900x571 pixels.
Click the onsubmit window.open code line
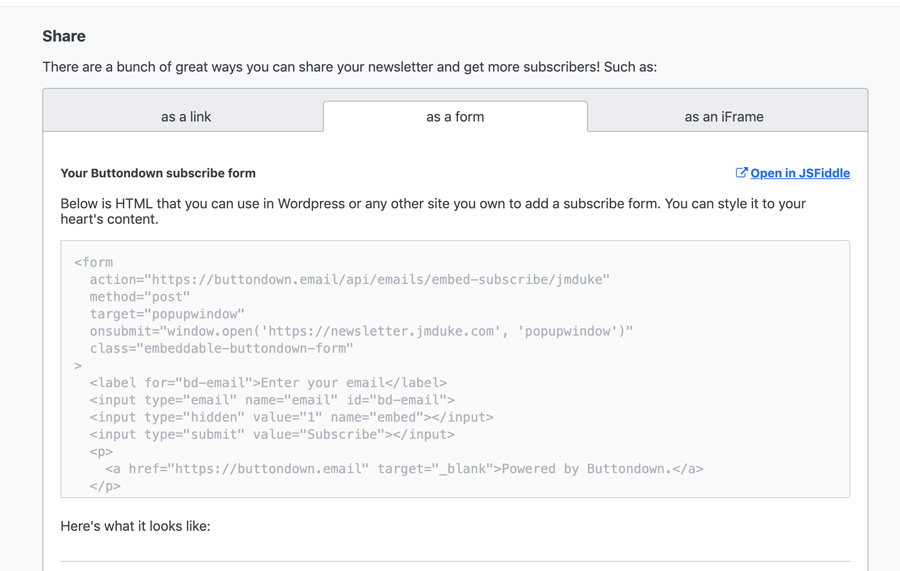pos(361,332)
